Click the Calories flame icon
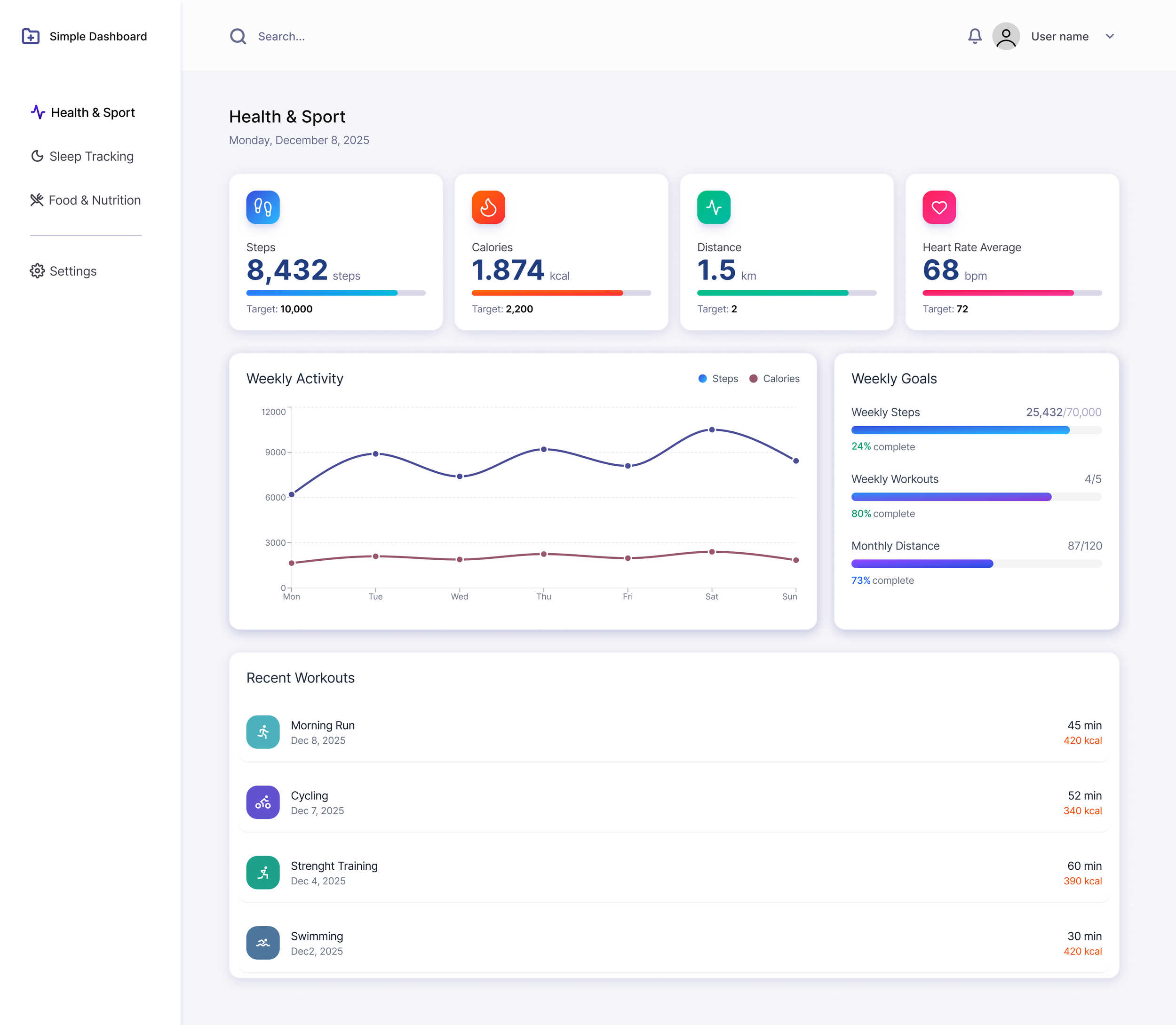 coord(488,207)
